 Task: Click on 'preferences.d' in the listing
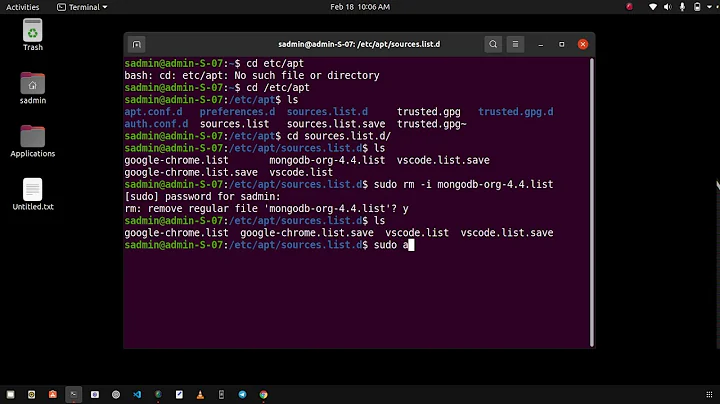pyautogui.click(x=237, y=112)
